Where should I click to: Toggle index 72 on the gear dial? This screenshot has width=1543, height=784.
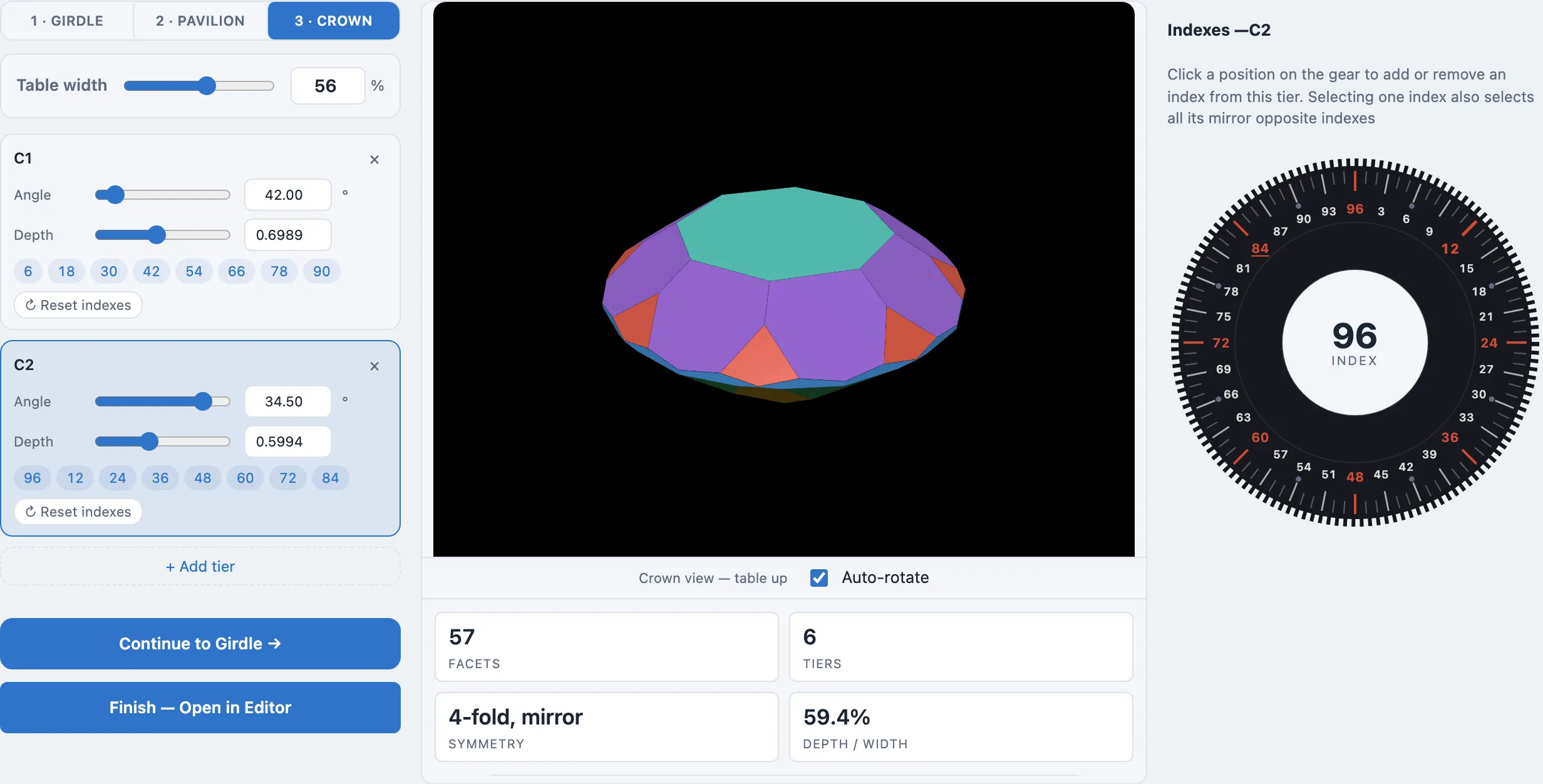point(1220,343)
